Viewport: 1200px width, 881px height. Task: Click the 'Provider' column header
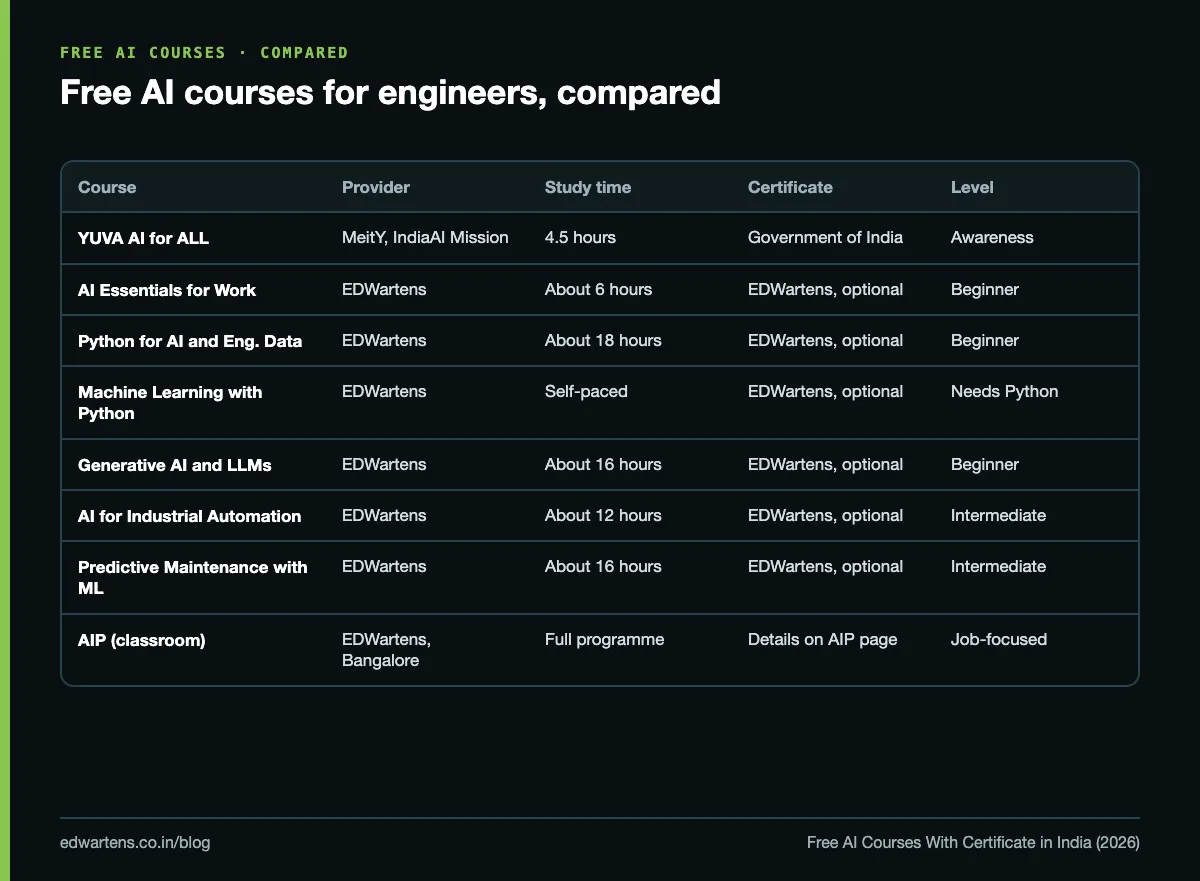(376, 187)
